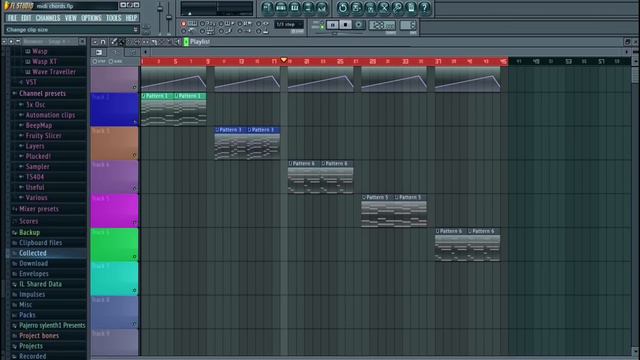Viewport: 640px width, 360px height.
Task: Select the second Pattern 5 clip
Action: (410, 211)
